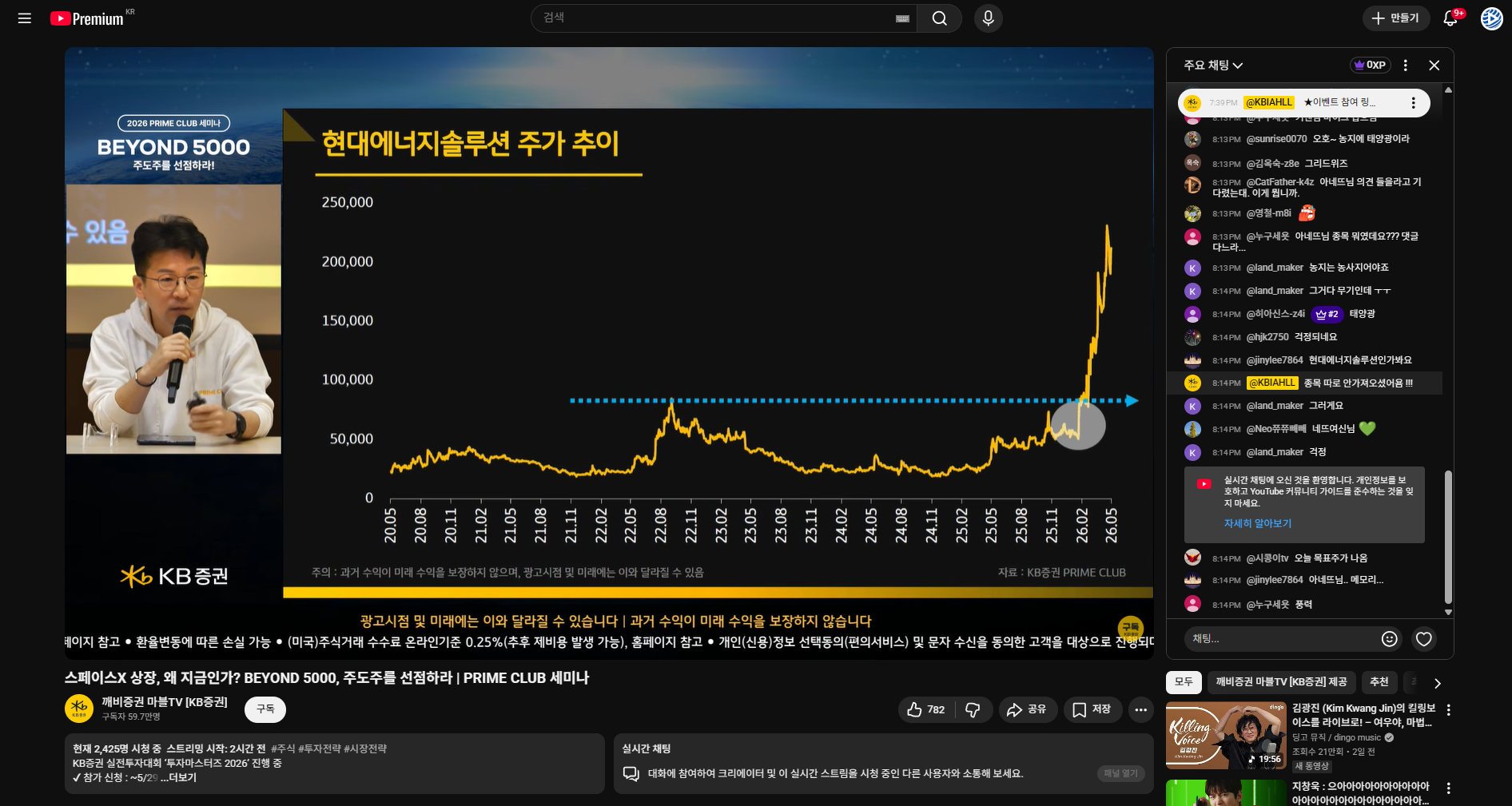Select the 모두 filter chip
Screen dimensions: 1512x806
[x=1184, y=682]
